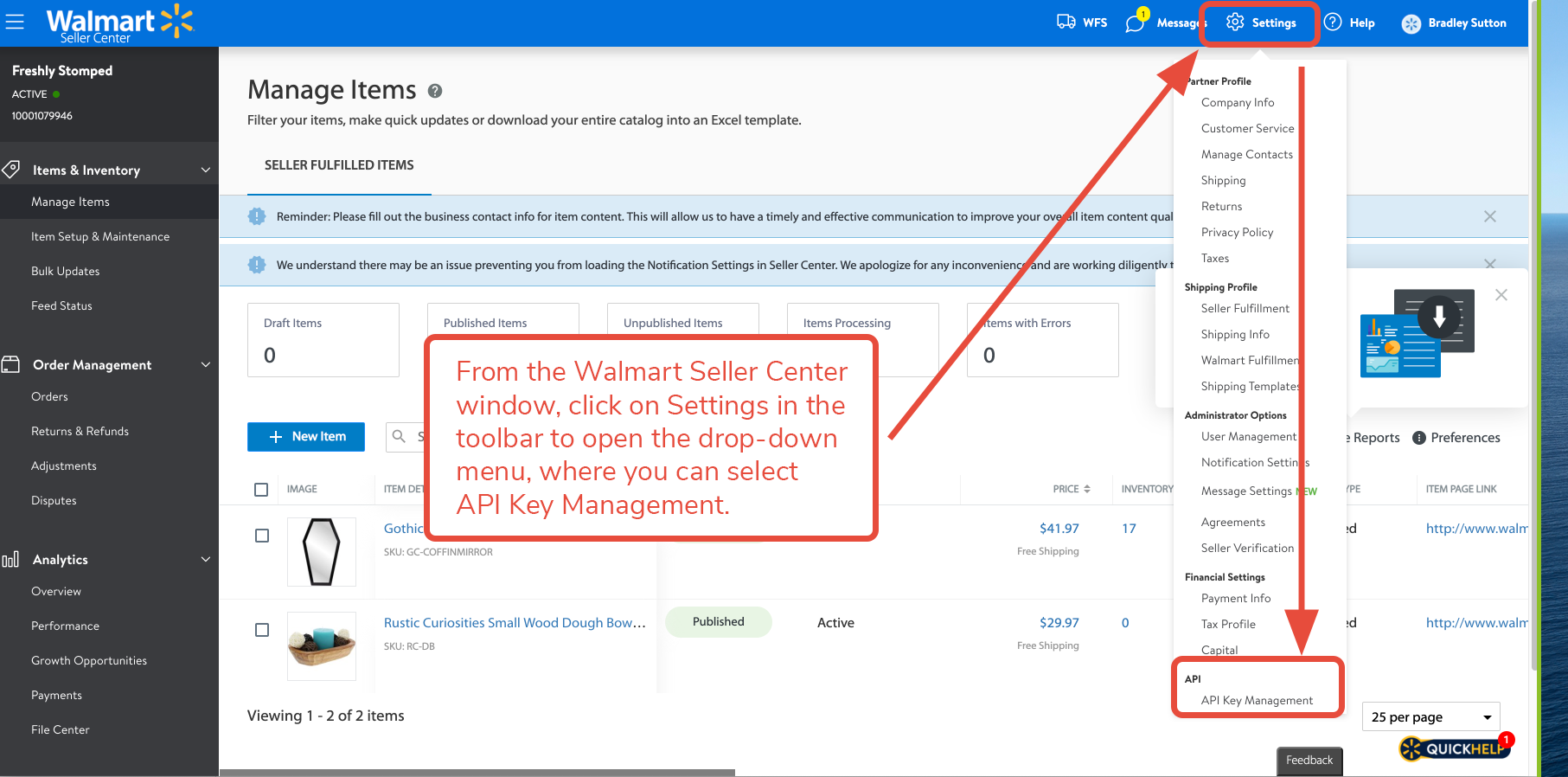Click the Settings gear icon

pos(1235,22)
